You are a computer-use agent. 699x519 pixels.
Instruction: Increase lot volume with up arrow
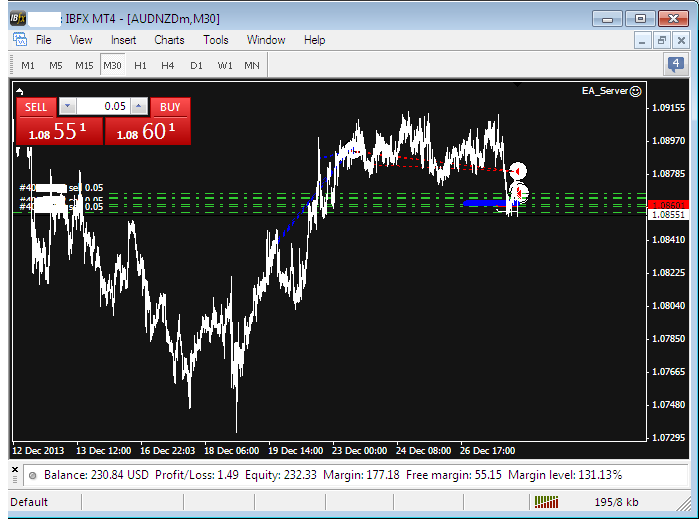(x=138, y=106)
